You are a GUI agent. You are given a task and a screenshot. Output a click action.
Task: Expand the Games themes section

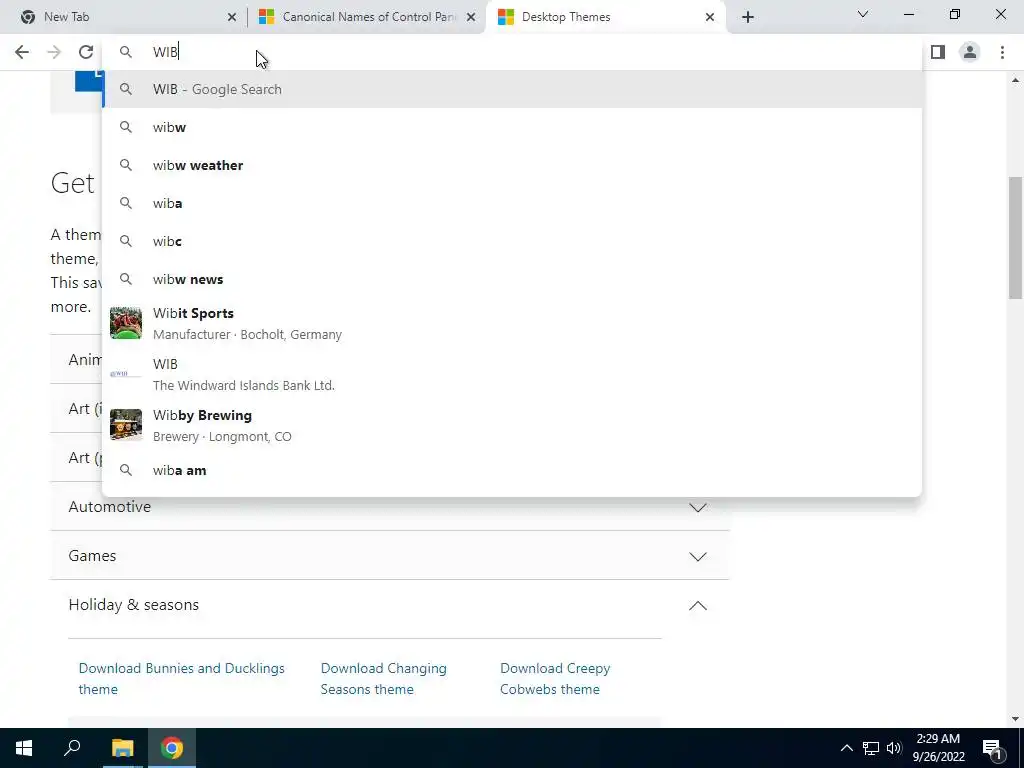click(x=697, y=556)
